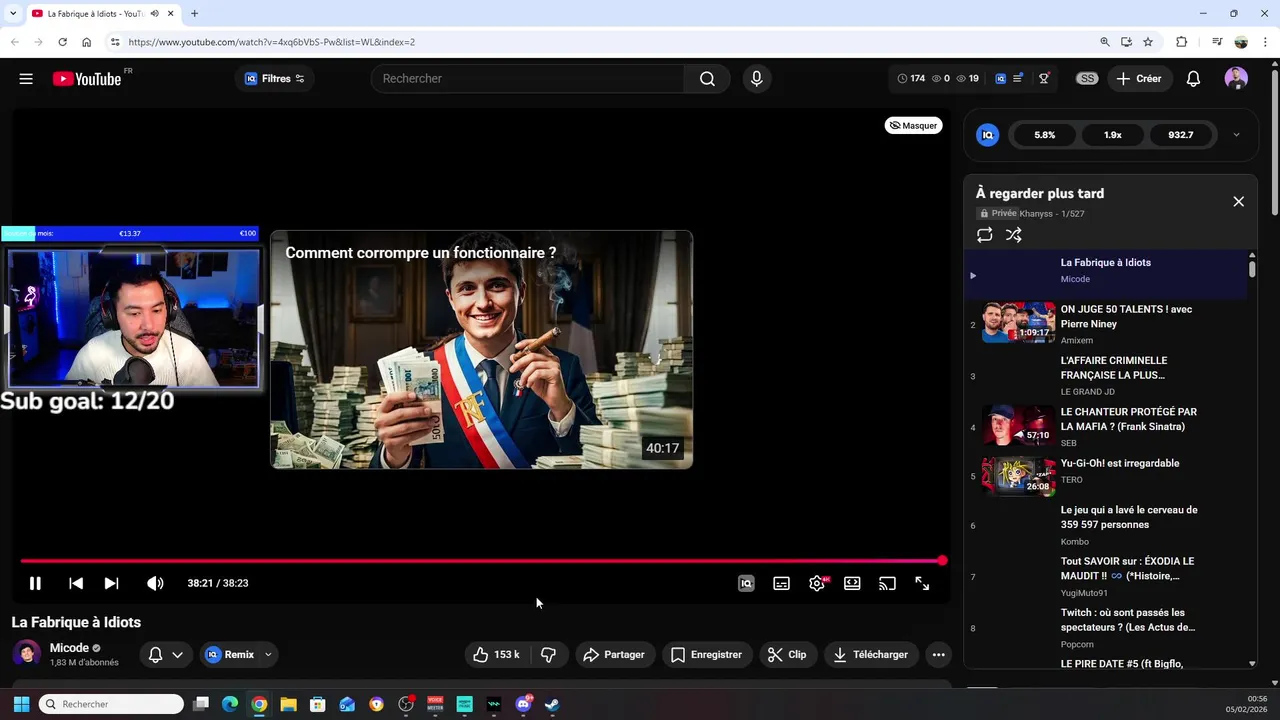Image resolution: width=1280 pixels, height=720 pixels.
Task: Open the YouTube hamburger guide menu
Action: tap(26, 79)
